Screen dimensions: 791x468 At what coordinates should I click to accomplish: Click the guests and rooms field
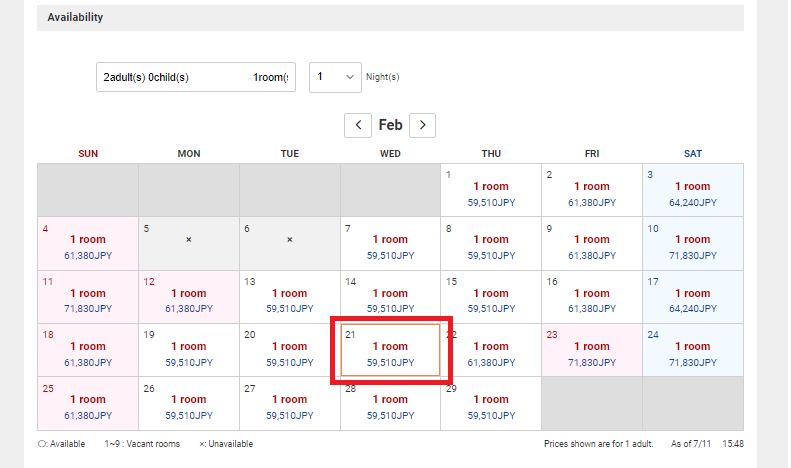tap(197, 77)
